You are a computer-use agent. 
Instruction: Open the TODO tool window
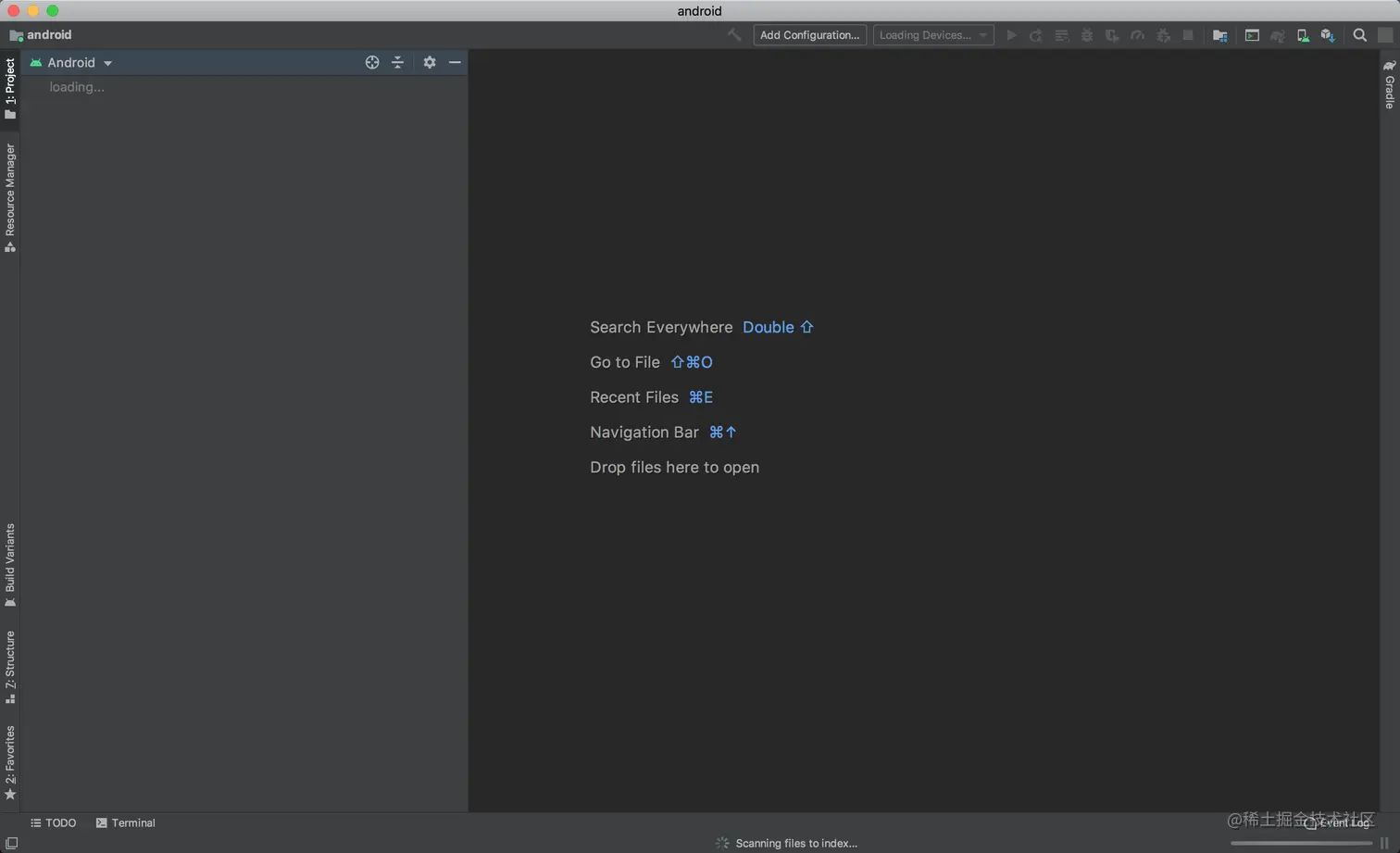[53, 822]
